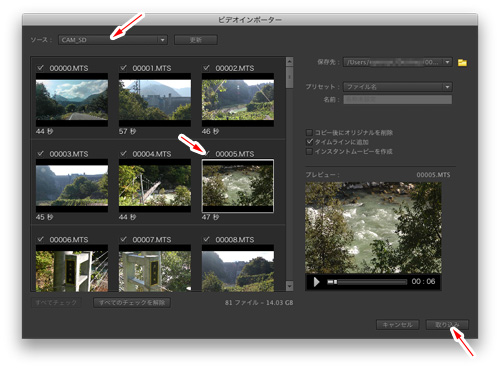This screenshot has height=369, width=500.
Task: Enable インスタントムービーを作成 checkbox
Action: (x=309, y=151)
